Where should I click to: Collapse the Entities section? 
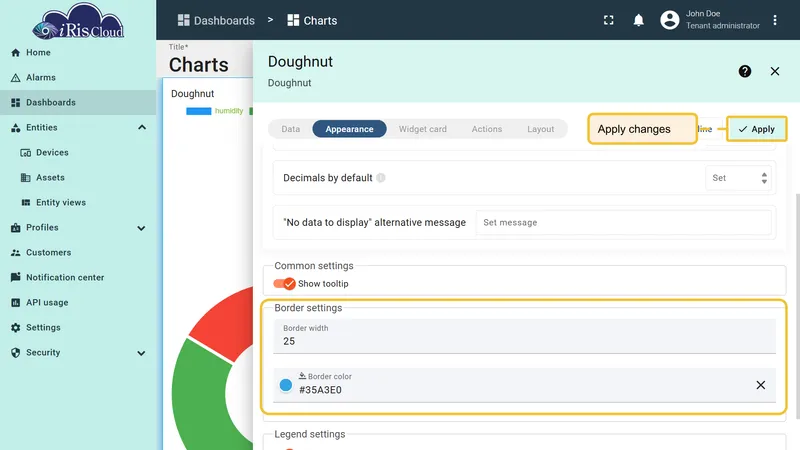(142, 128)
